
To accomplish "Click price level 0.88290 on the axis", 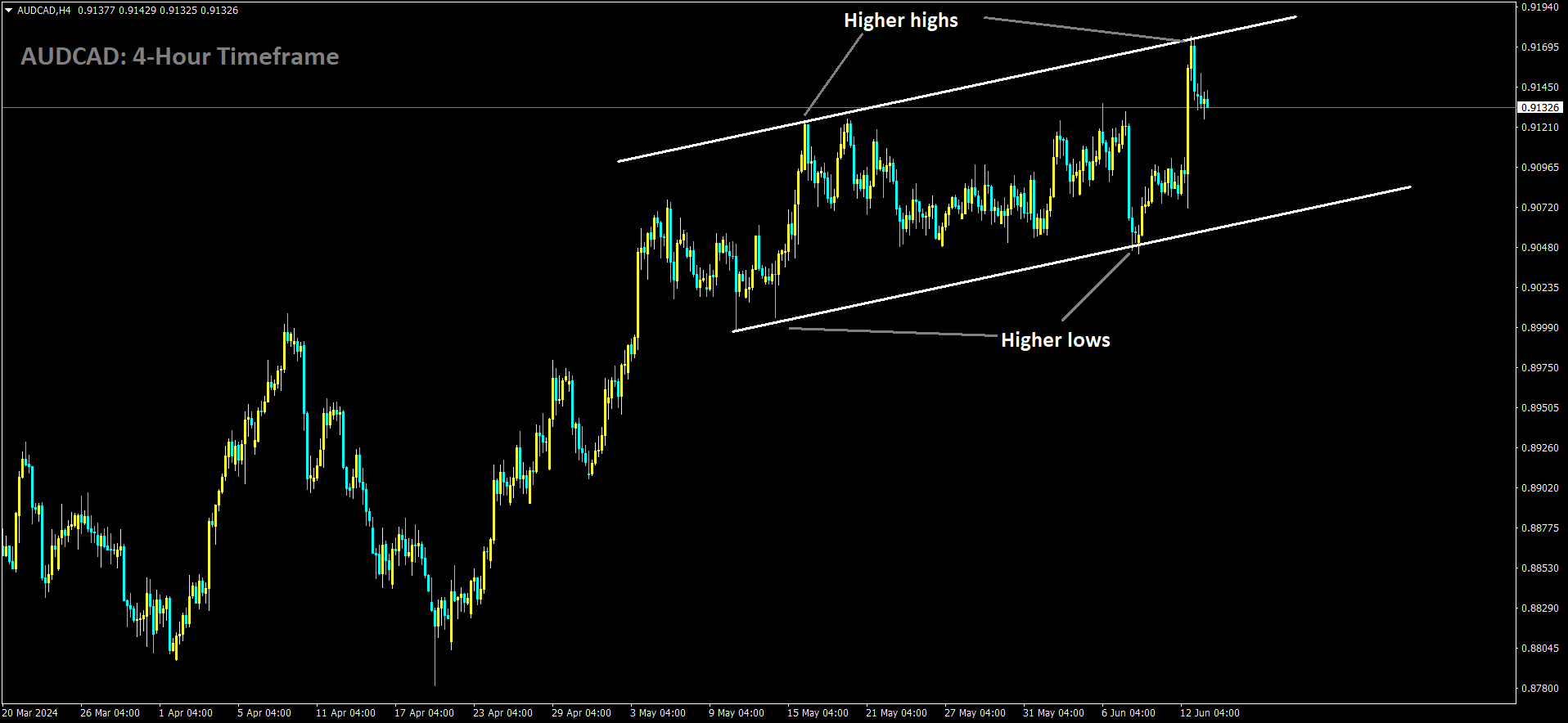I will 1539,608.
